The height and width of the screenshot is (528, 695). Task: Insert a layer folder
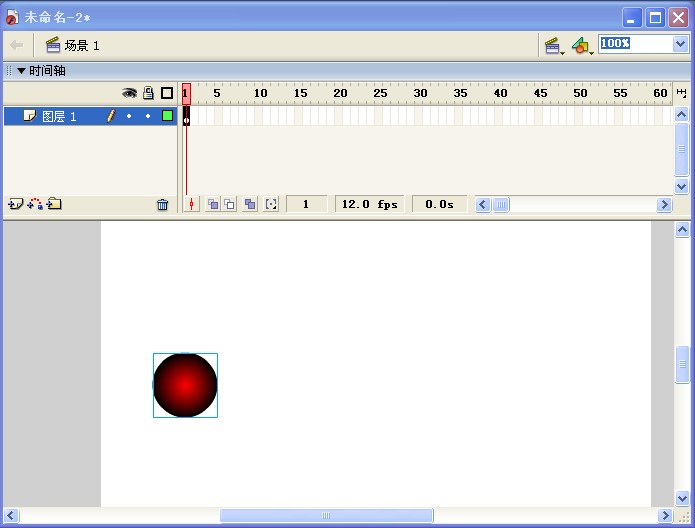54,204
